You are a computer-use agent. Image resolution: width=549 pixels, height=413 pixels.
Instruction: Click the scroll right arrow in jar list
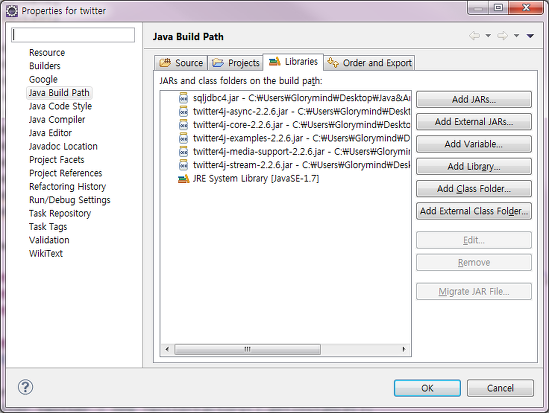(404, 349)
